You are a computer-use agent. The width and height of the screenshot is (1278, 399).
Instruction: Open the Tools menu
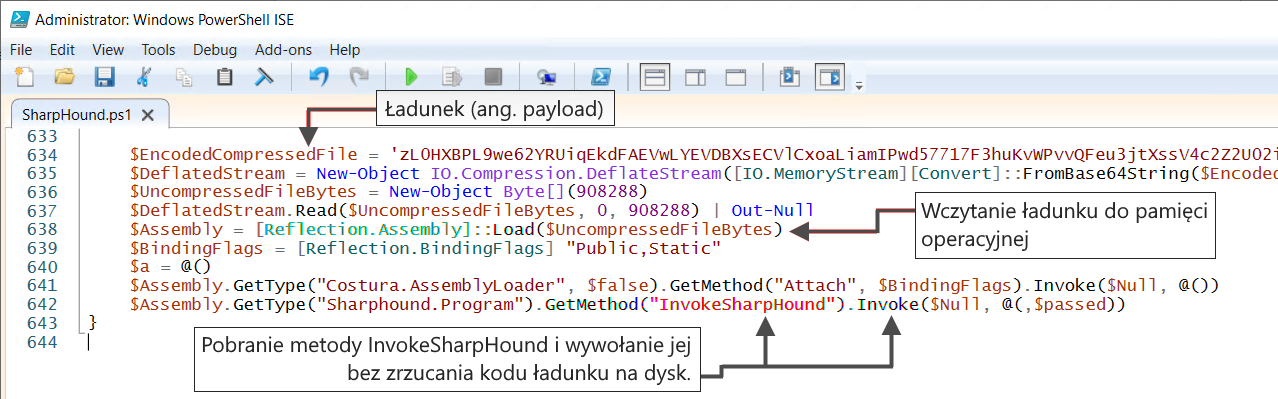point(158,49)
